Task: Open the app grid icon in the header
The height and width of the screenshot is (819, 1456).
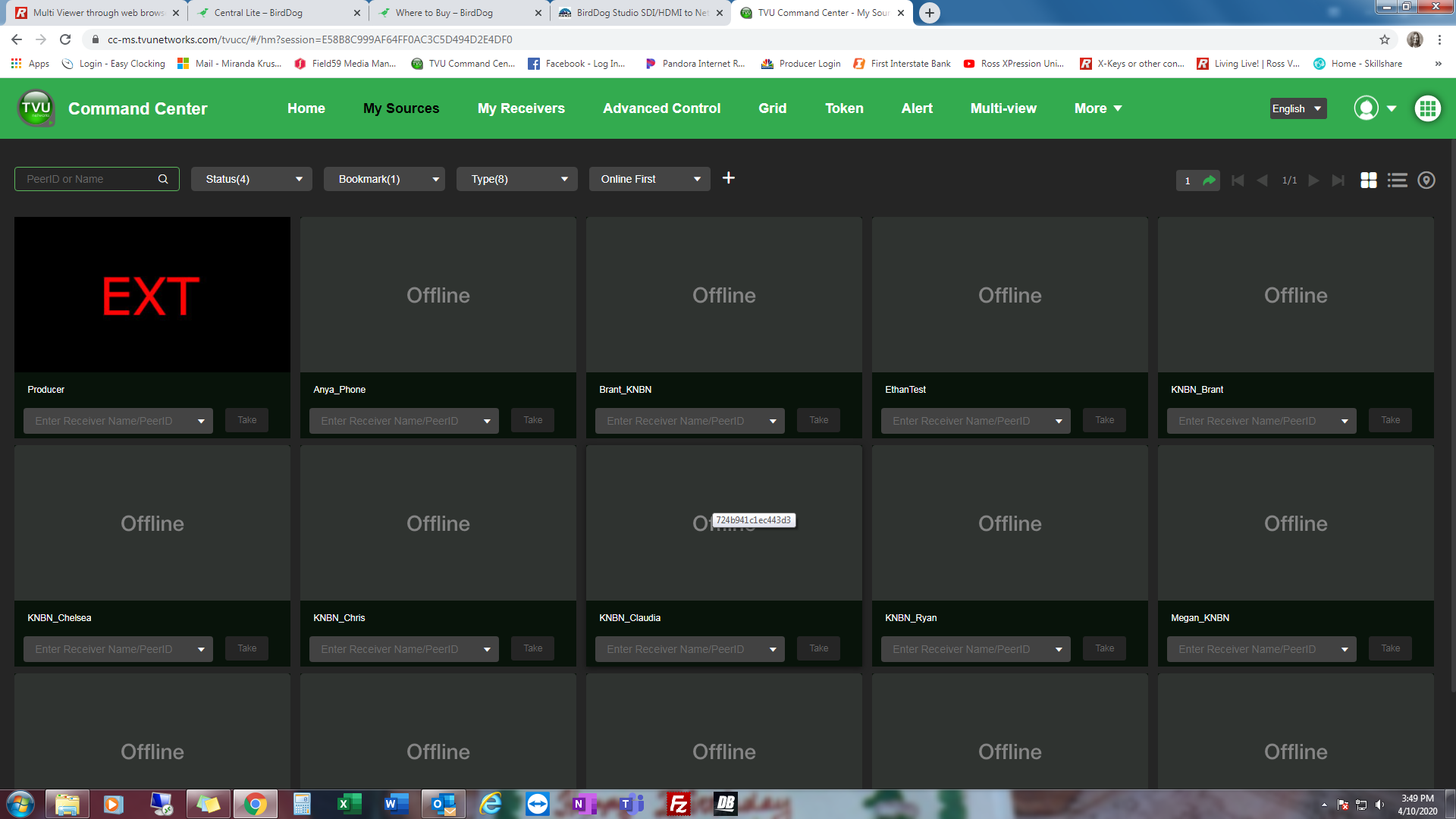Action: click(x=1427, y=108)
